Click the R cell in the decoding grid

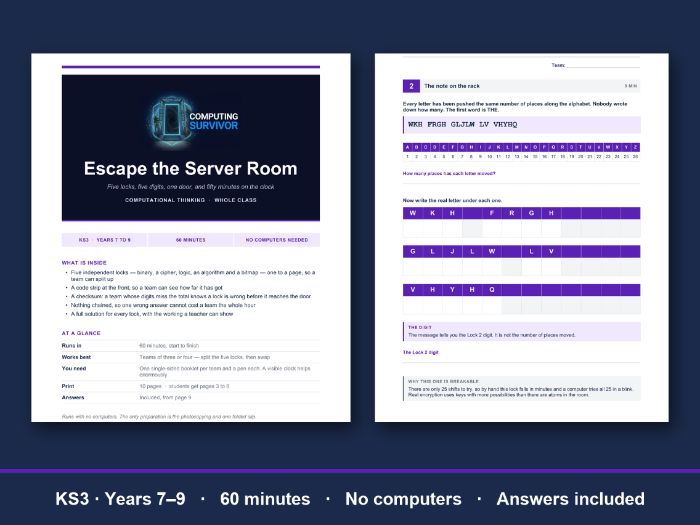(512, 213)
